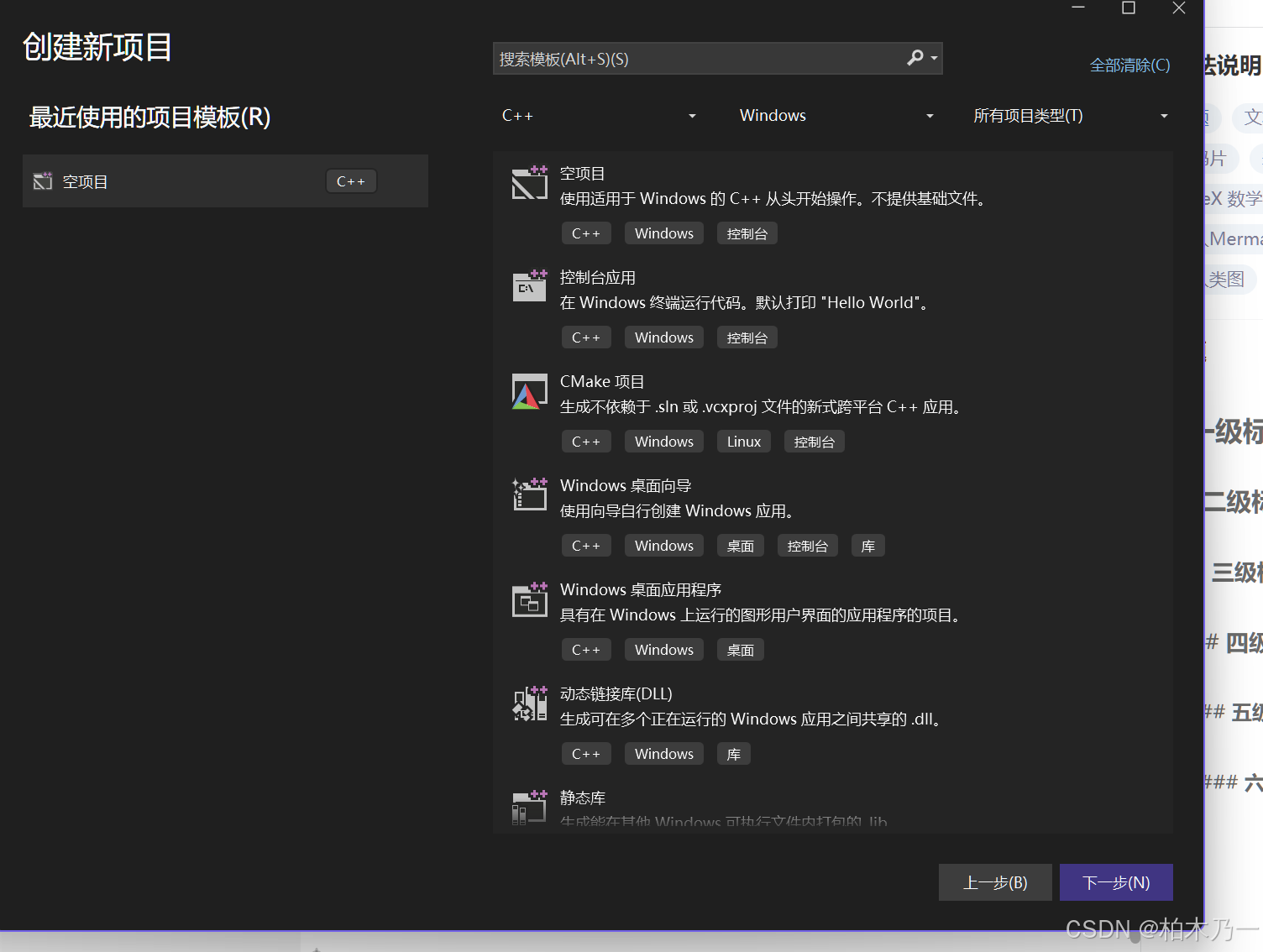The image size is (1263, 952).
Task: Click the Dynamic-Link Library (动态链接库 DLL) icon
Action: (530, 704)
